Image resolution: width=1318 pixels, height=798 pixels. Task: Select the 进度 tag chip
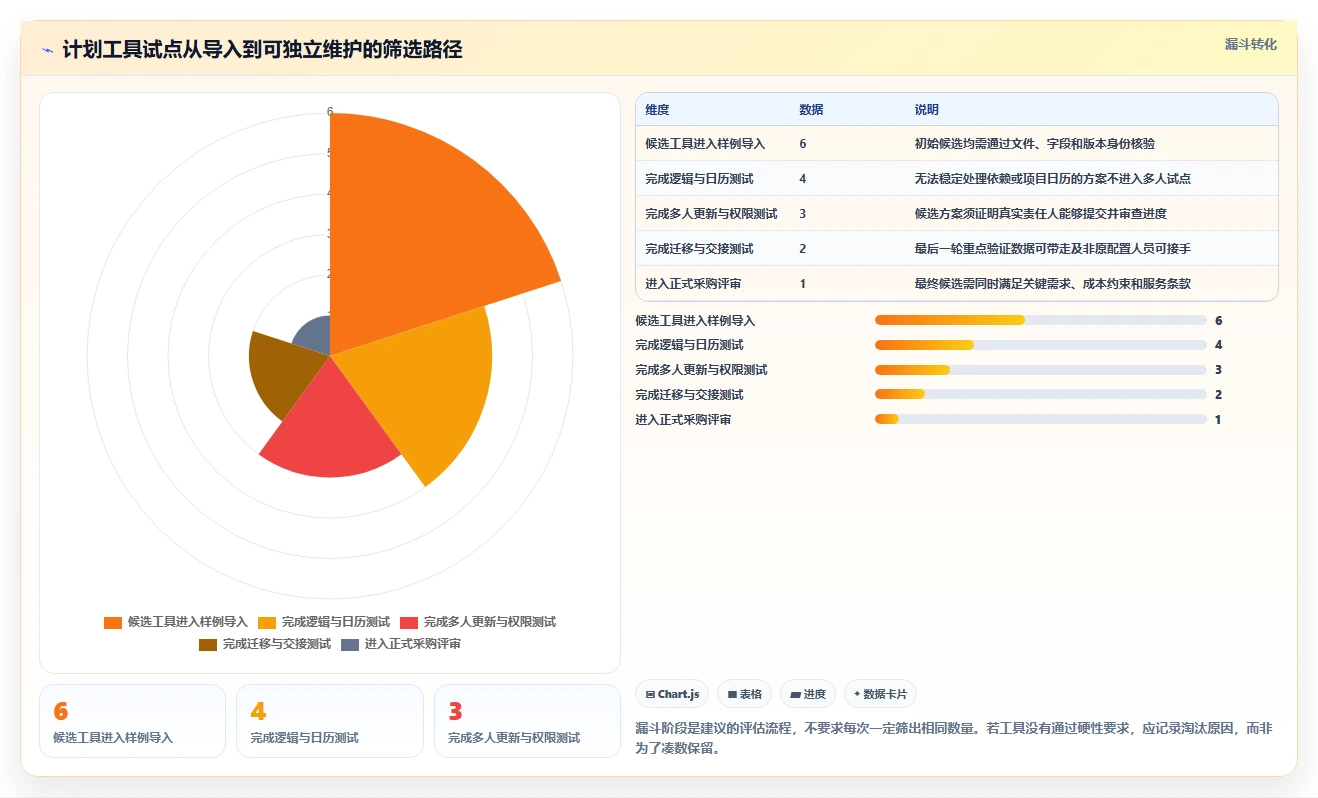point(808,694)
